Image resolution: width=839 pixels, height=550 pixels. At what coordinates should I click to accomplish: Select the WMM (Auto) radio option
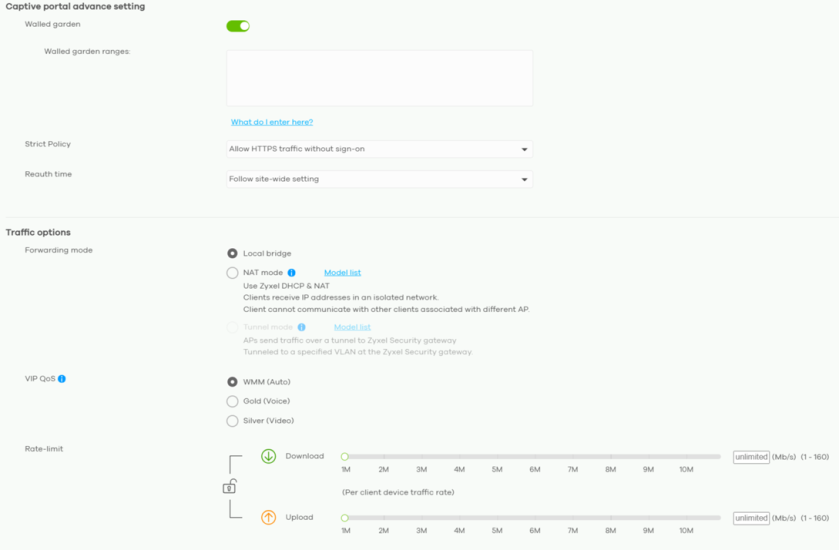click(x=232, y=382)
